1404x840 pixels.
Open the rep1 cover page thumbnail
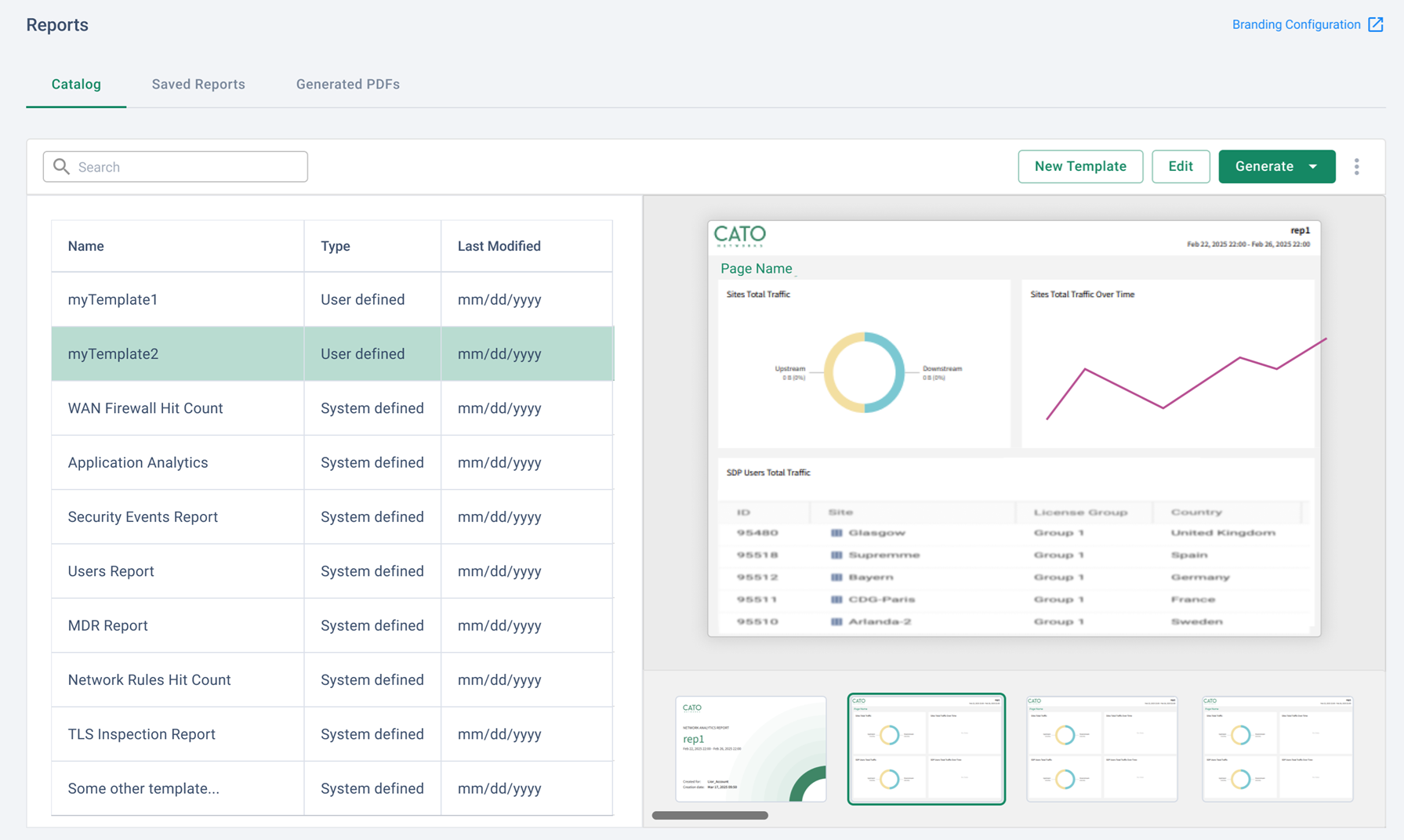coord(750,748)
